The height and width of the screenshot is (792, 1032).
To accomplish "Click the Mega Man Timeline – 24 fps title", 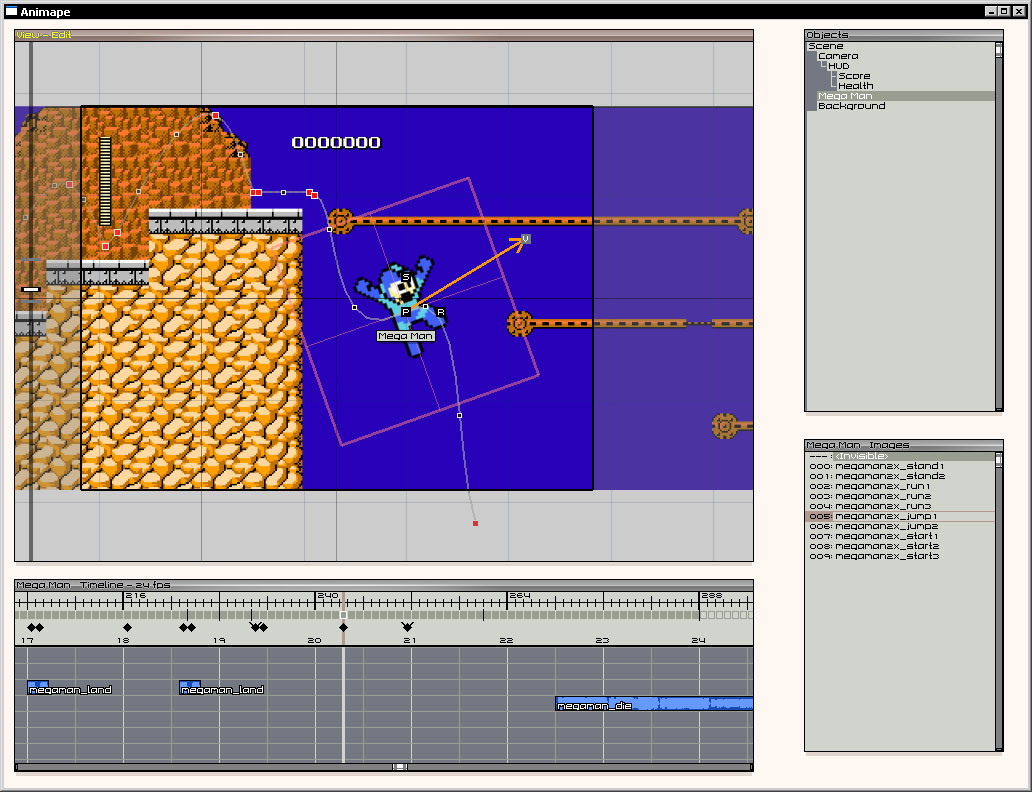I will pos(93,585).
